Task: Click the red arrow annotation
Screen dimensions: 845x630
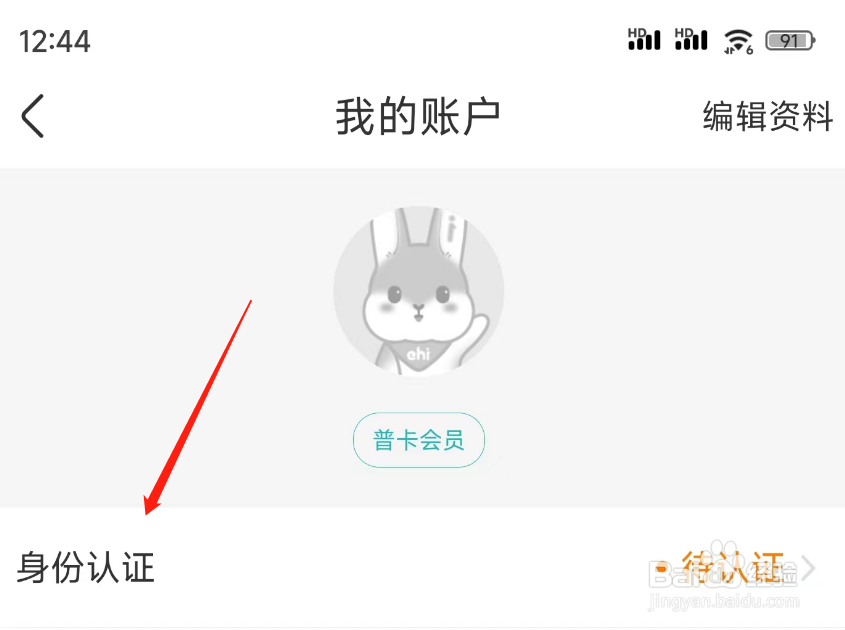Action: pos(198,407)
